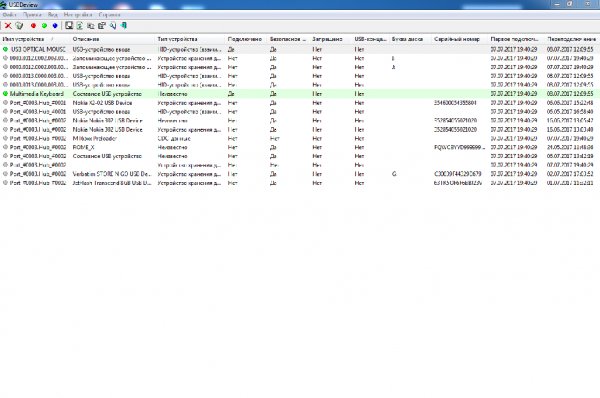Click the red dot disable-device toolbar icon
The width and height of the screenshot is (600, 398).
pyautogui.click(x=33, y=26)
